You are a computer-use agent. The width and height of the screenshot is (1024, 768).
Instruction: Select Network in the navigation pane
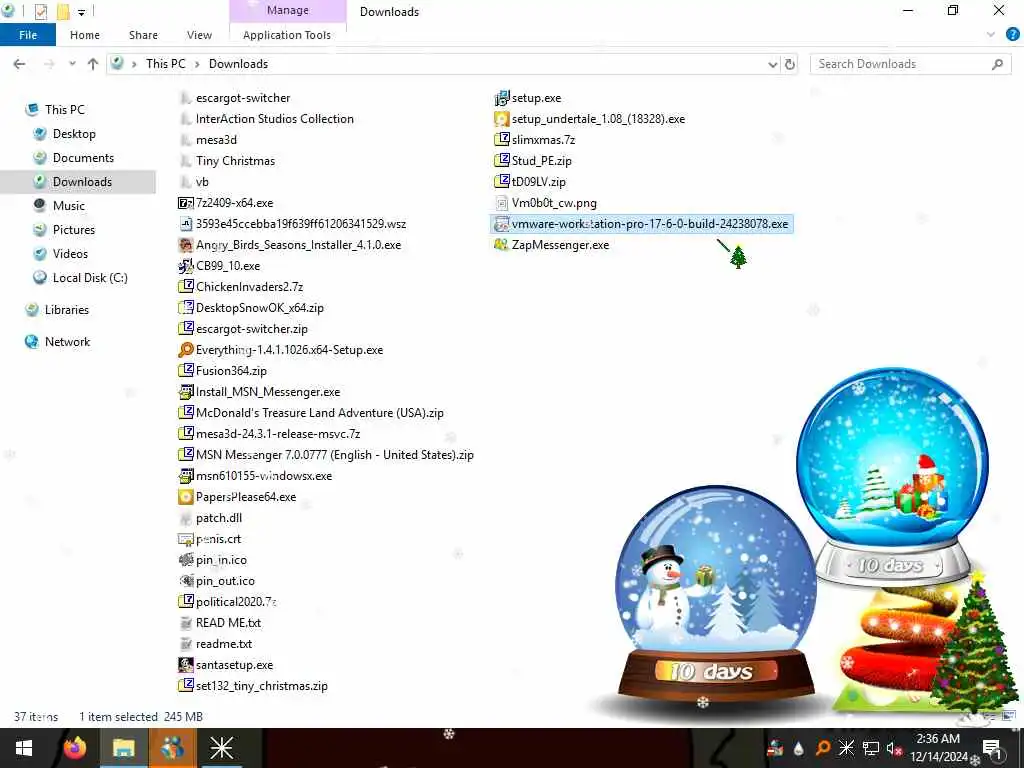(x=67, y=342)
